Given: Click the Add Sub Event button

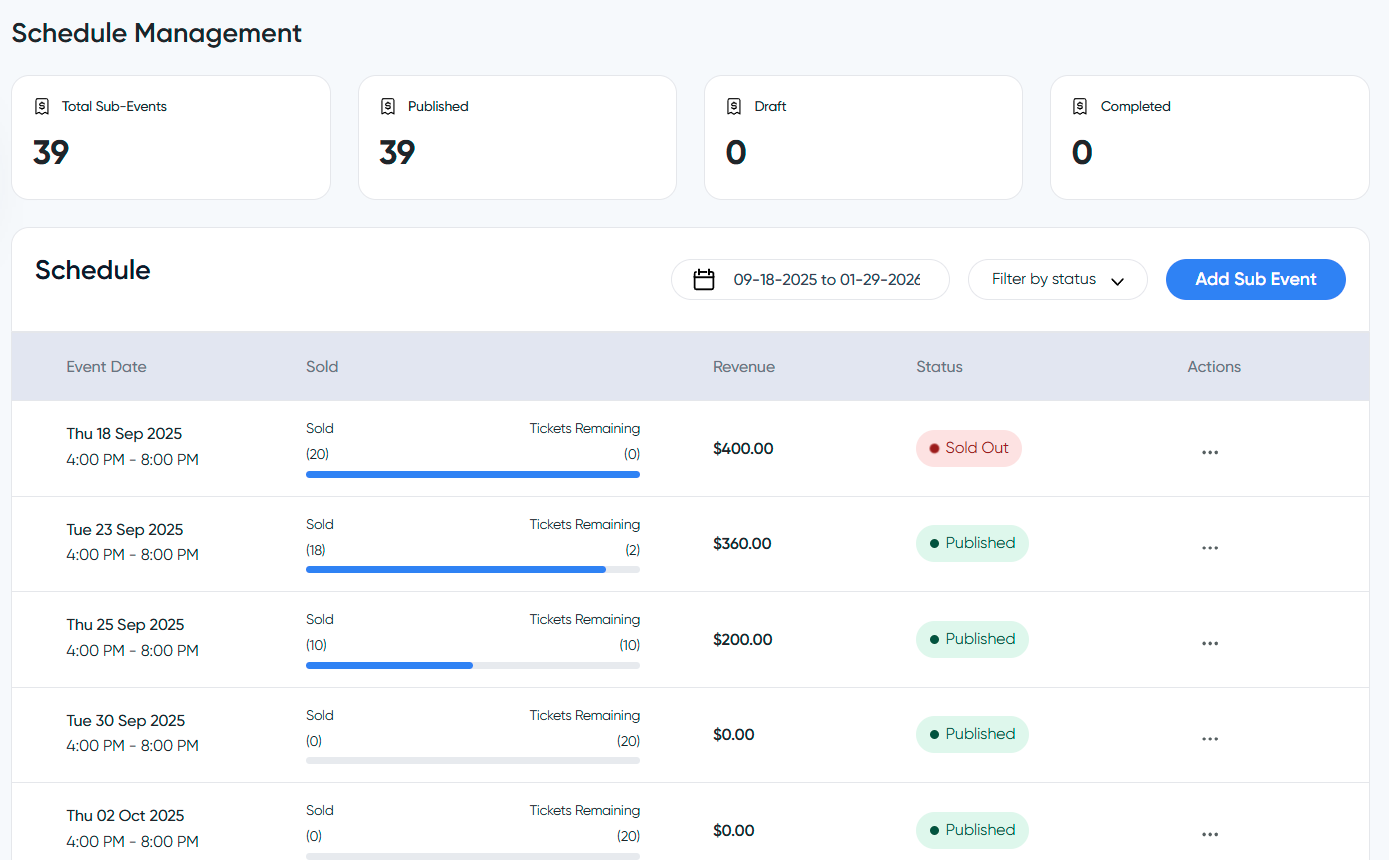Looking at the screenshot, I should pyautogui.click(x=1255, y=280).
